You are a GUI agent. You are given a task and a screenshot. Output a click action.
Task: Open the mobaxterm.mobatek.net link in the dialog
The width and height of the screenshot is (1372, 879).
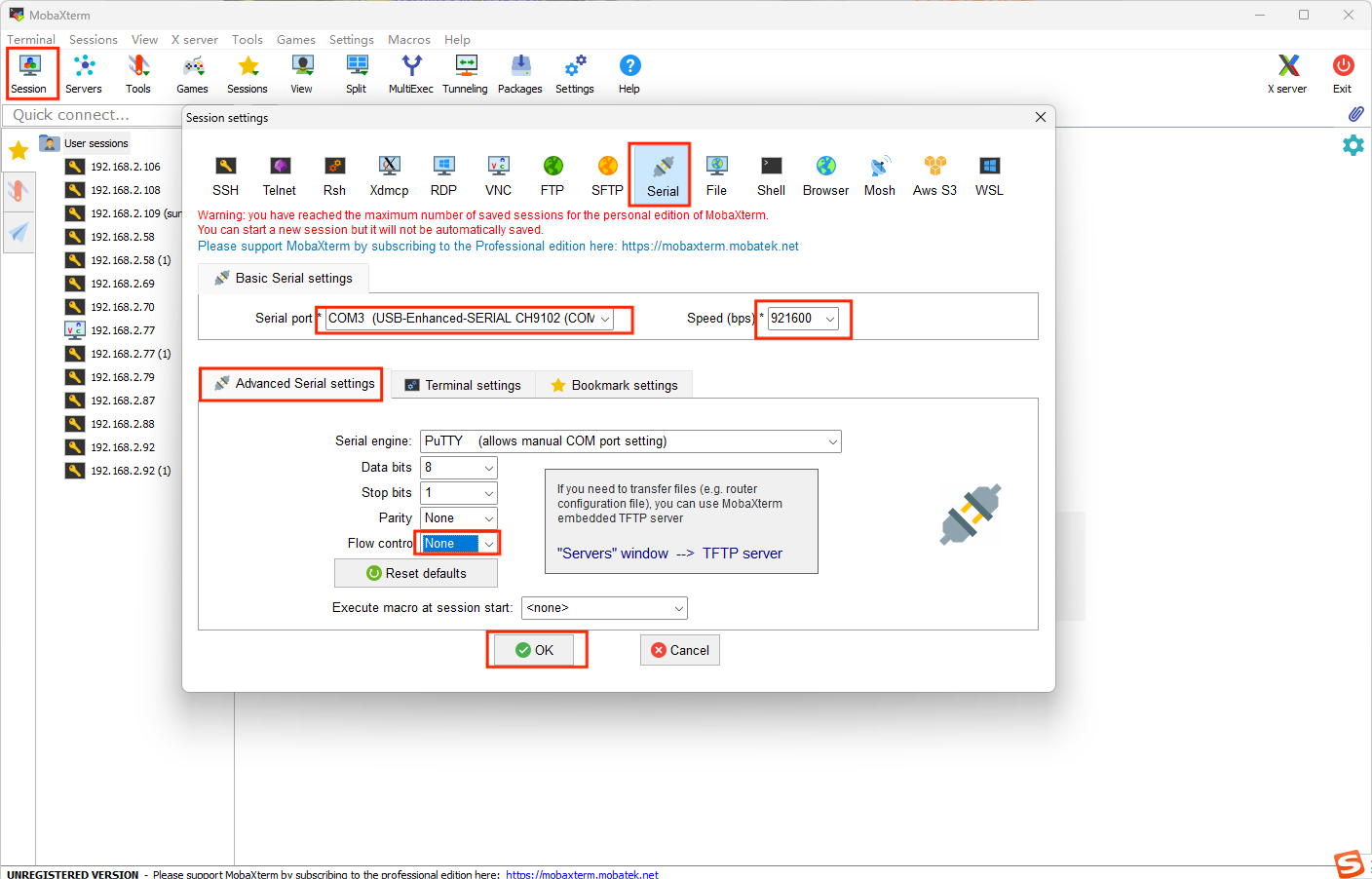pos(710,247)
